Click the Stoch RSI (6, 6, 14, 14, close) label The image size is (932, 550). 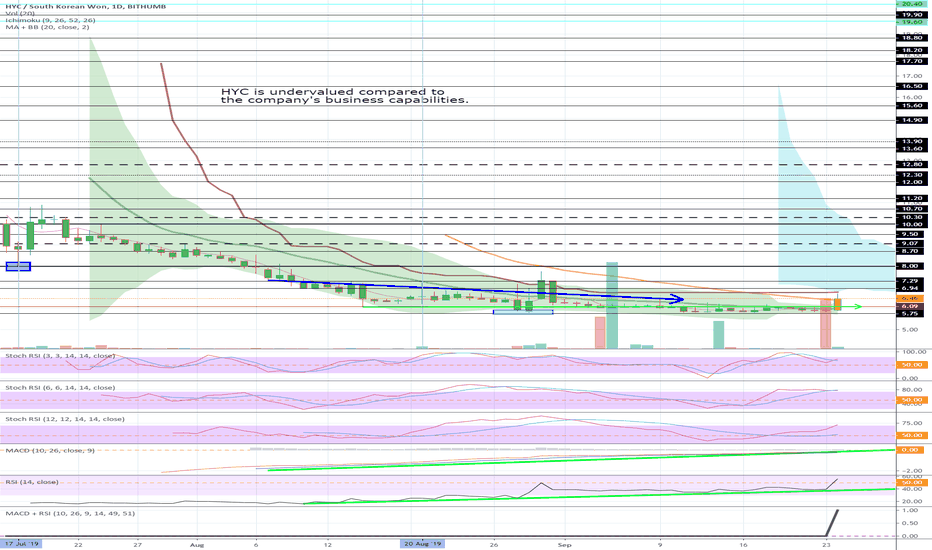(x=60, y=388)
